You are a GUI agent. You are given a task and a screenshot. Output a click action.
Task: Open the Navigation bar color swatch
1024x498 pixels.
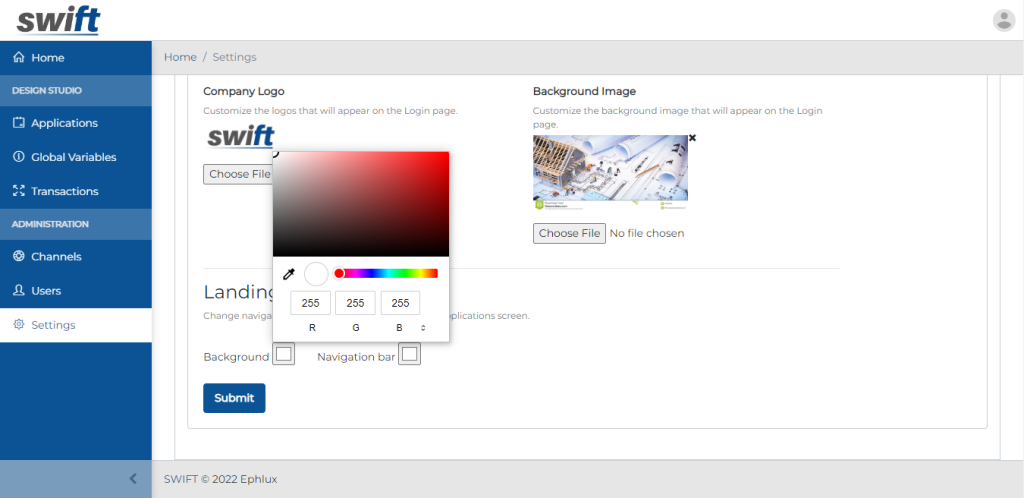[x=409, y=354]
